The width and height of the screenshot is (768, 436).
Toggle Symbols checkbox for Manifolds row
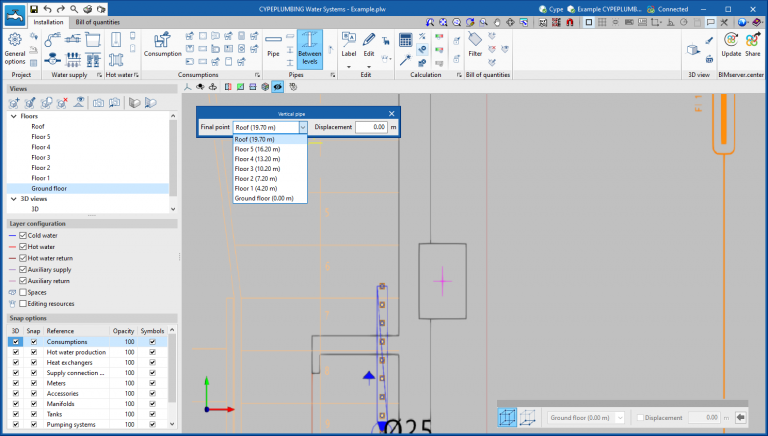click(x=152, y=404)
